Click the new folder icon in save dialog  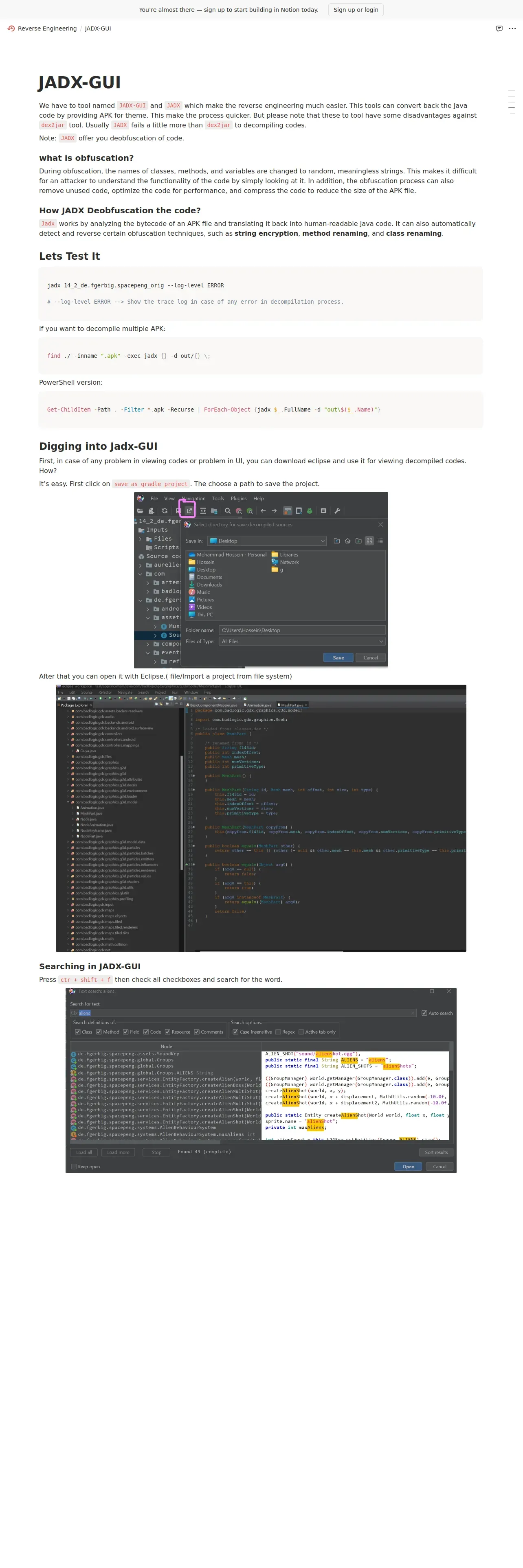(x=358, y=541)
